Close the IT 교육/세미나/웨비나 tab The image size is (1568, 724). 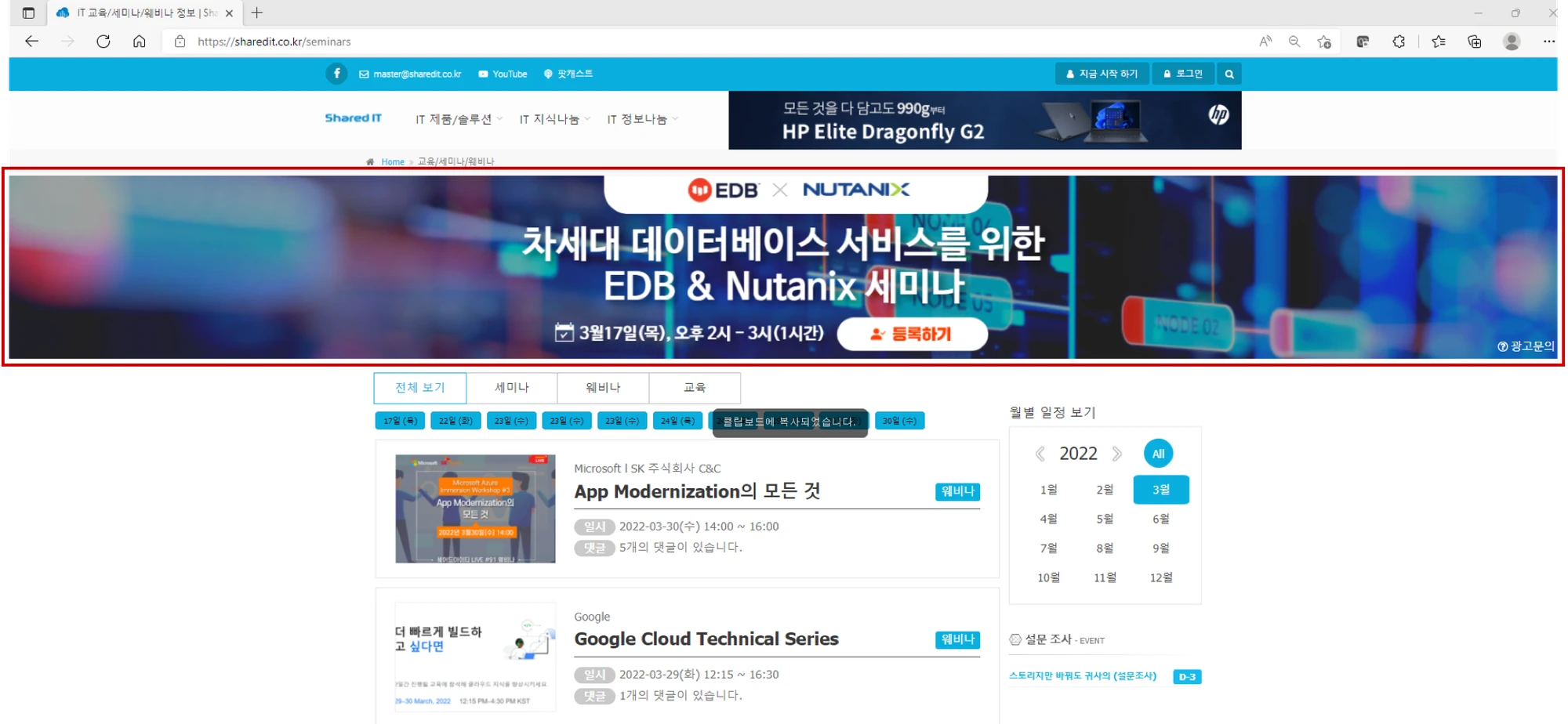coord(229,13)
